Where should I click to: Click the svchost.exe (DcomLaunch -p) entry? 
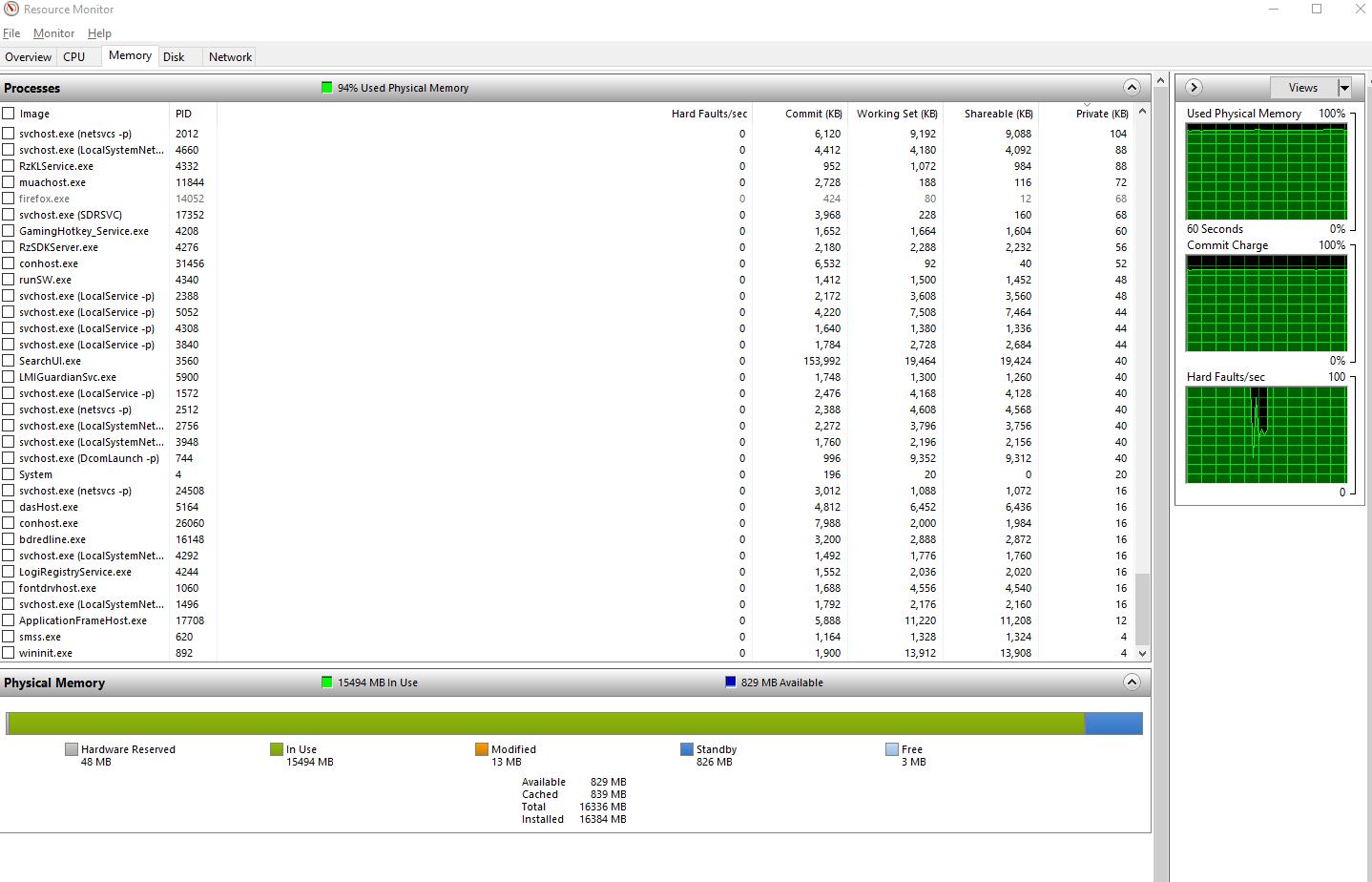[x=89, y=458]
